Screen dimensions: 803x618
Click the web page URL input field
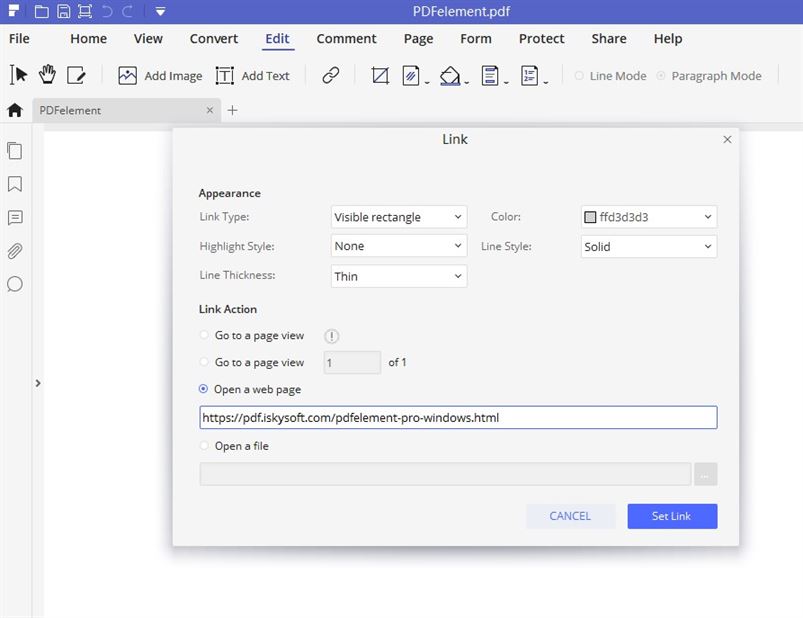[458, 417]
